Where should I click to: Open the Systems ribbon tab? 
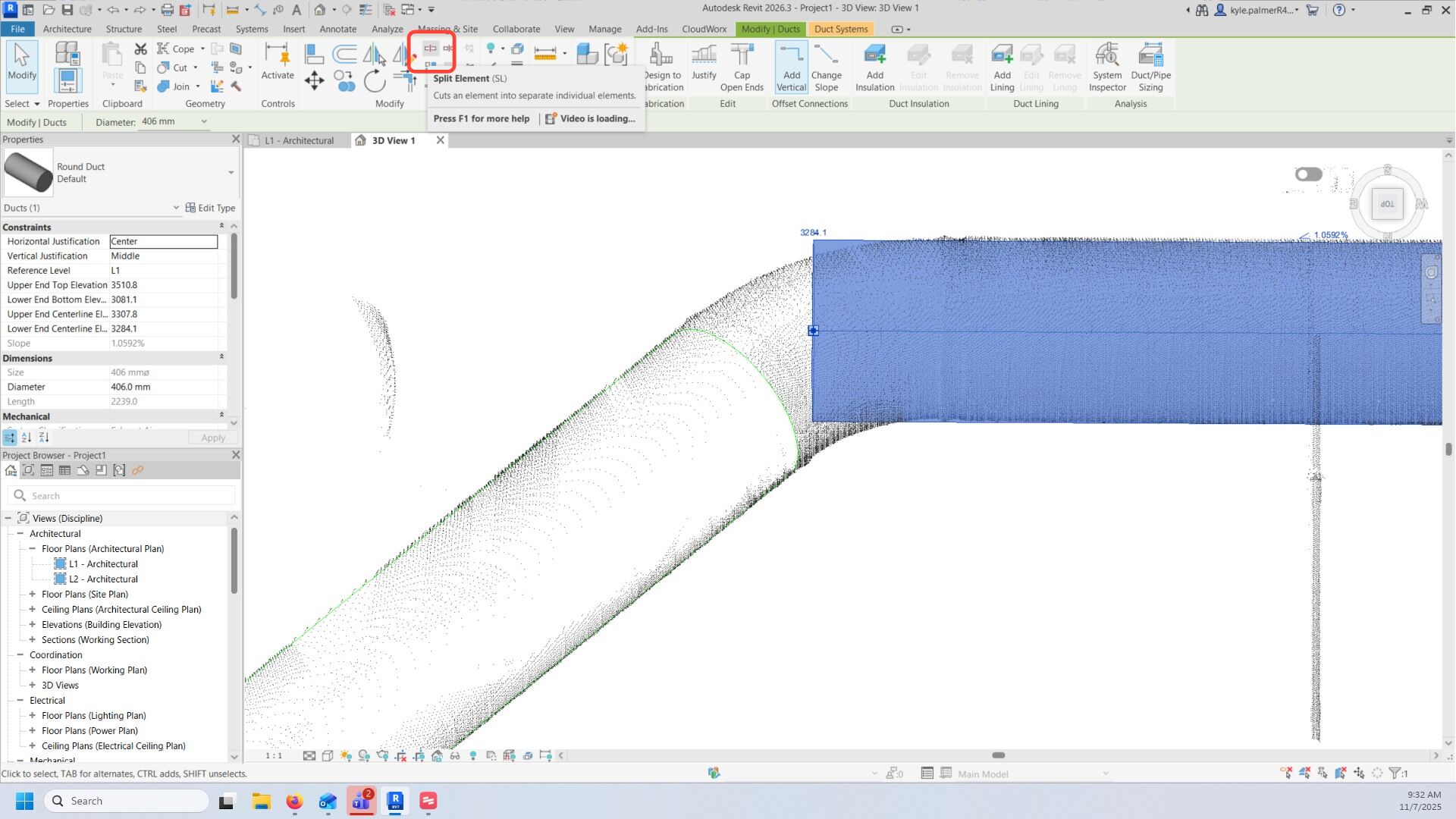coord(251,29)
